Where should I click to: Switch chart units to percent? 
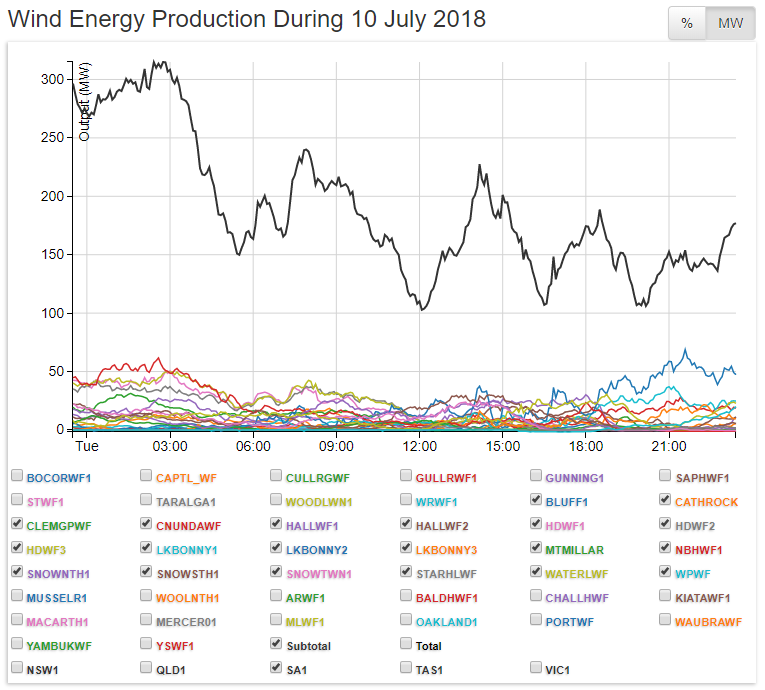pyautogui.click(x=687, y=24)
